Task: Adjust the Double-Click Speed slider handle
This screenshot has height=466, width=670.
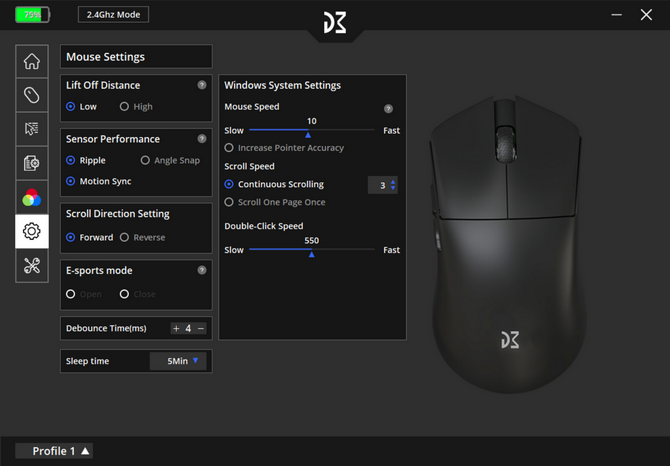Action: point(311,254)
